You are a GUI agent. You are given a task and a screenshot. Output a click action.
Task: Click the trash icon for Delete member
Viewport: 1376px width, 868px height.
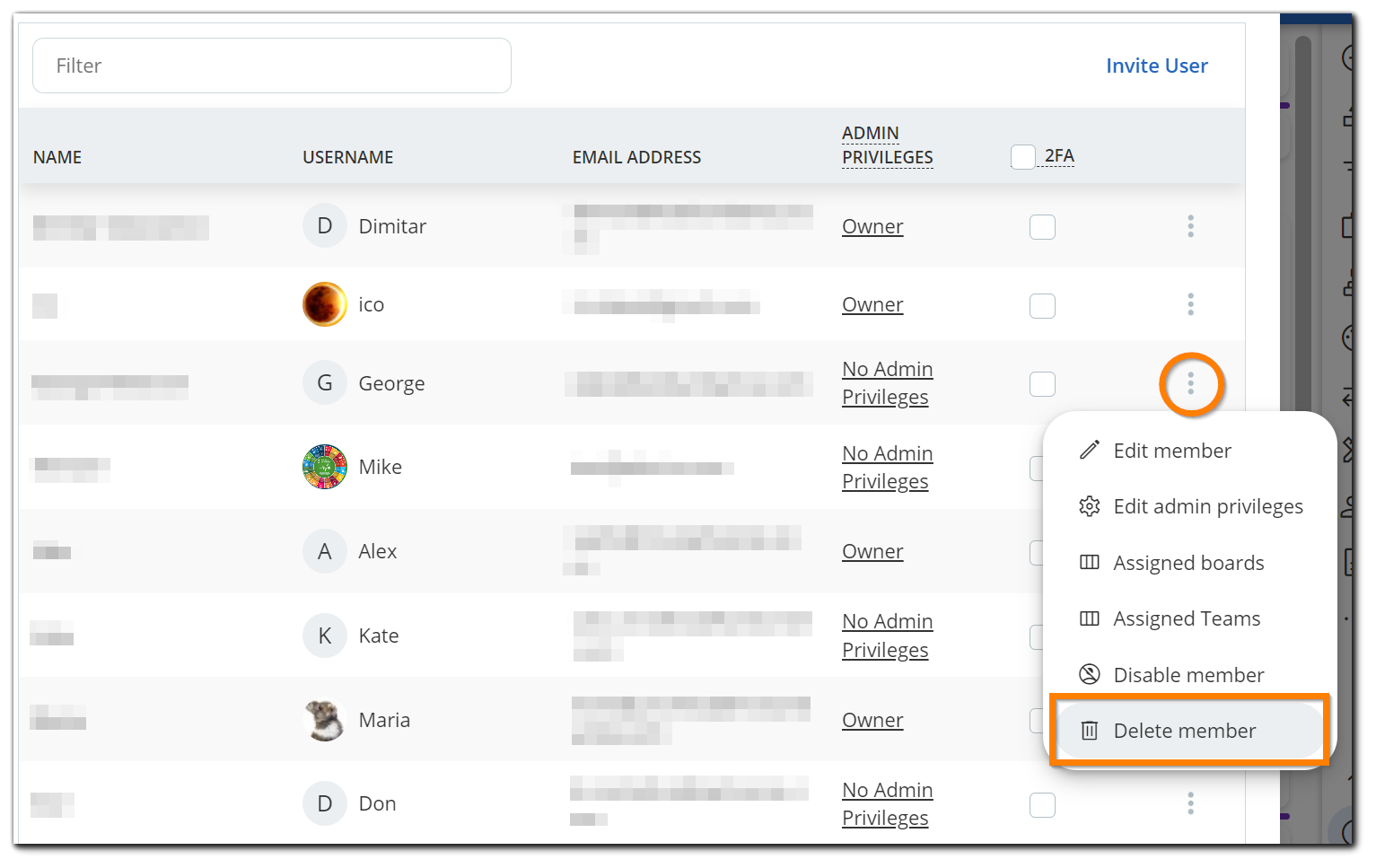click(x=1089, y=731)
